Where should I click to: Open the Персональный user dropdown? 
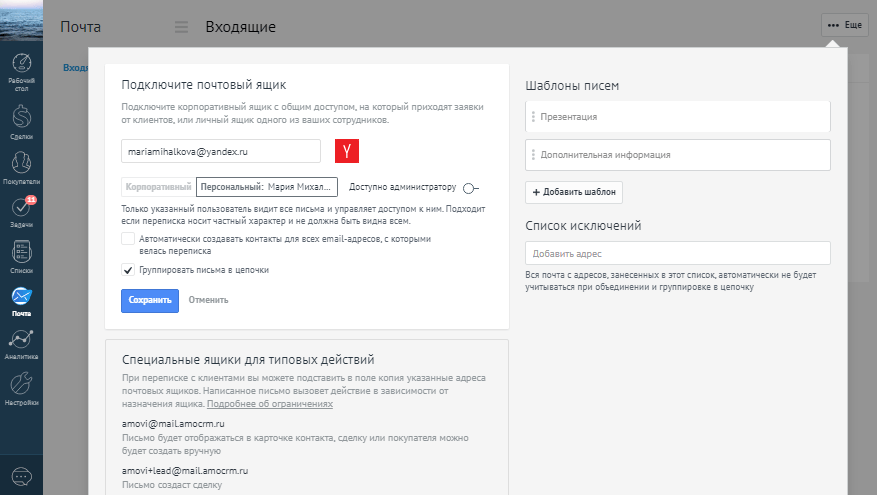[267, 187]
